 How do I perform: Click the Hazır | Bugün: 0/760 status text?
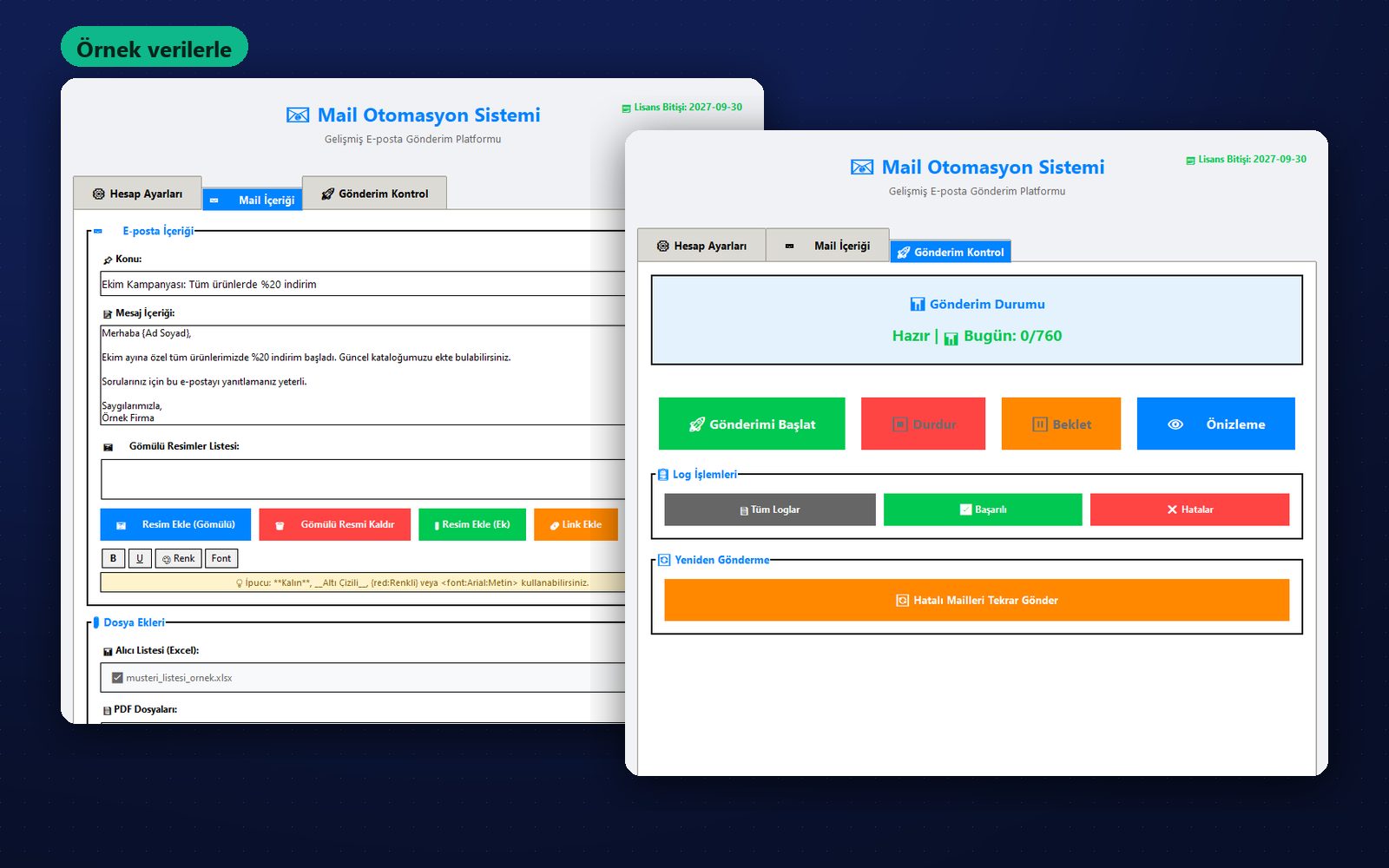pyautogui.click(x=977, y=336)
